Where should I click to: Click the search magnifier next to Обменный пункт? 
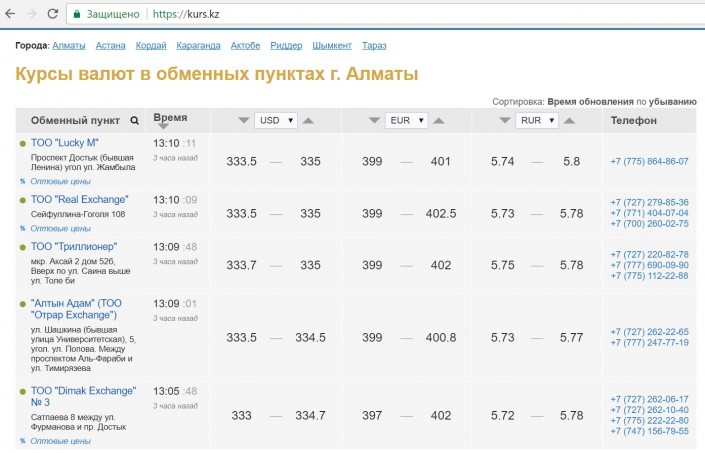(135, 121)
